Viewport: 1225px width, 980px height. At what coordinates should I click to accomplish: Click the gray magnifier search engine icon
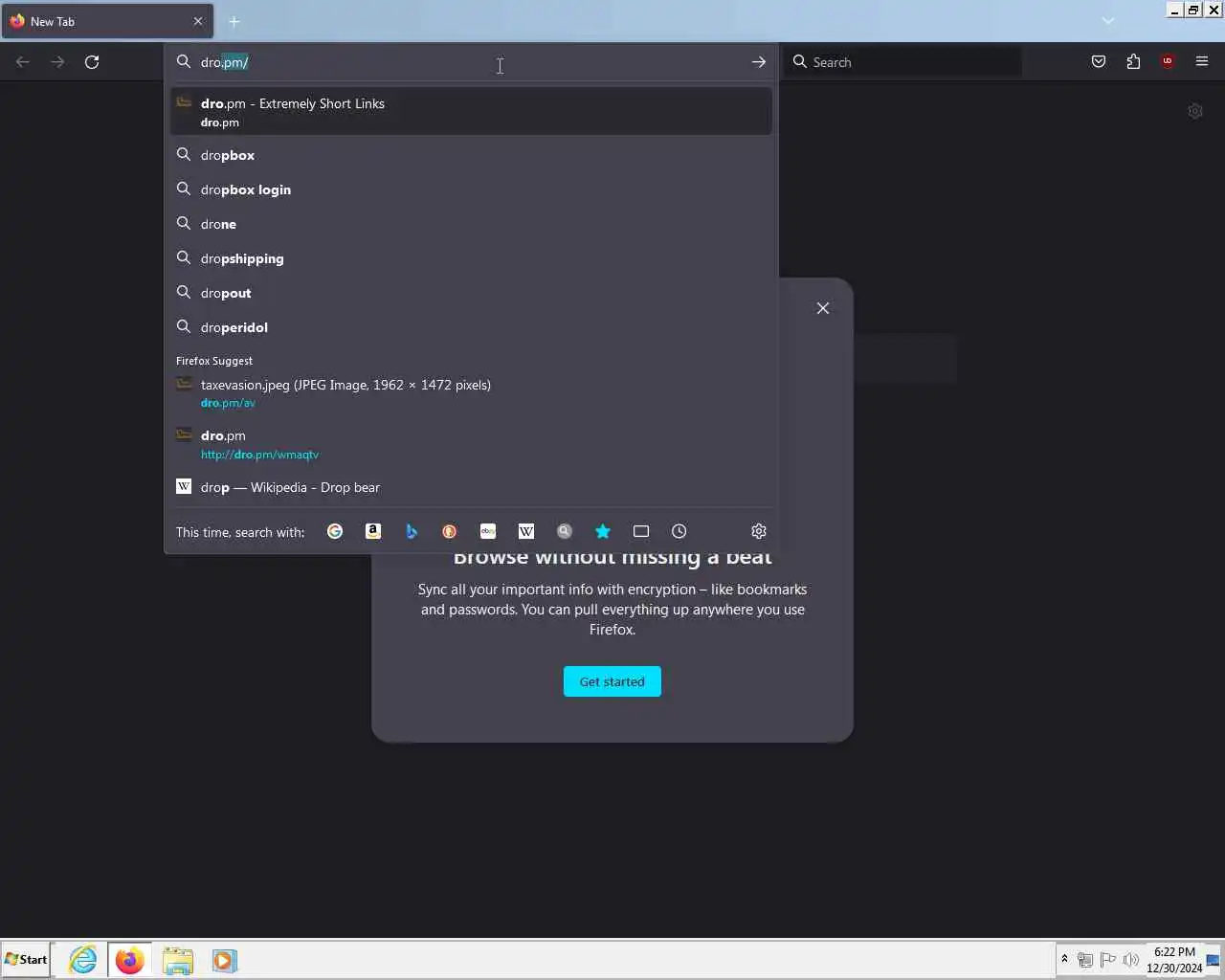565,531
